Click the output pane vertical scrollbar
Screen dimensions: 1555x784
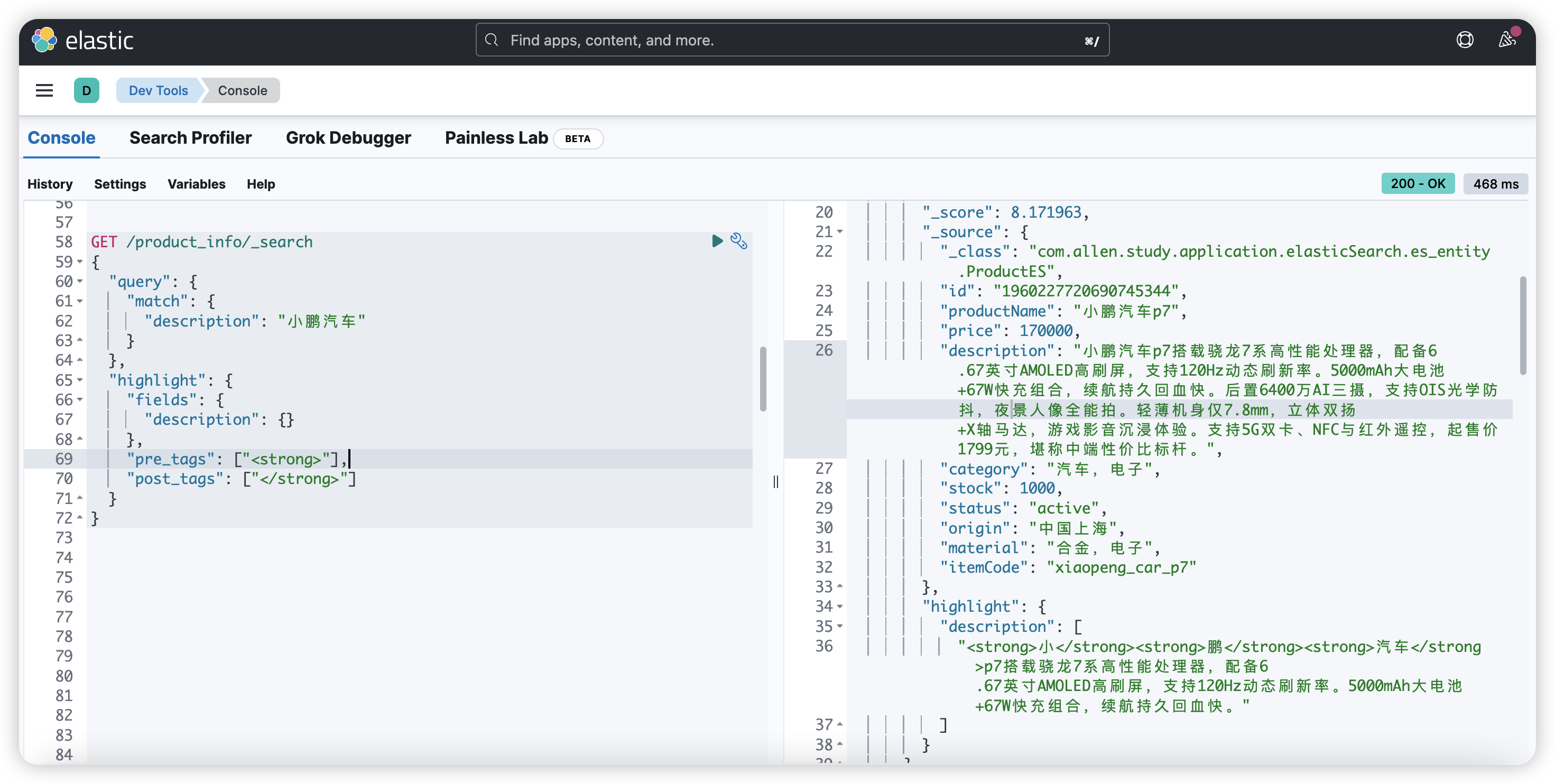pos(1523,326)
